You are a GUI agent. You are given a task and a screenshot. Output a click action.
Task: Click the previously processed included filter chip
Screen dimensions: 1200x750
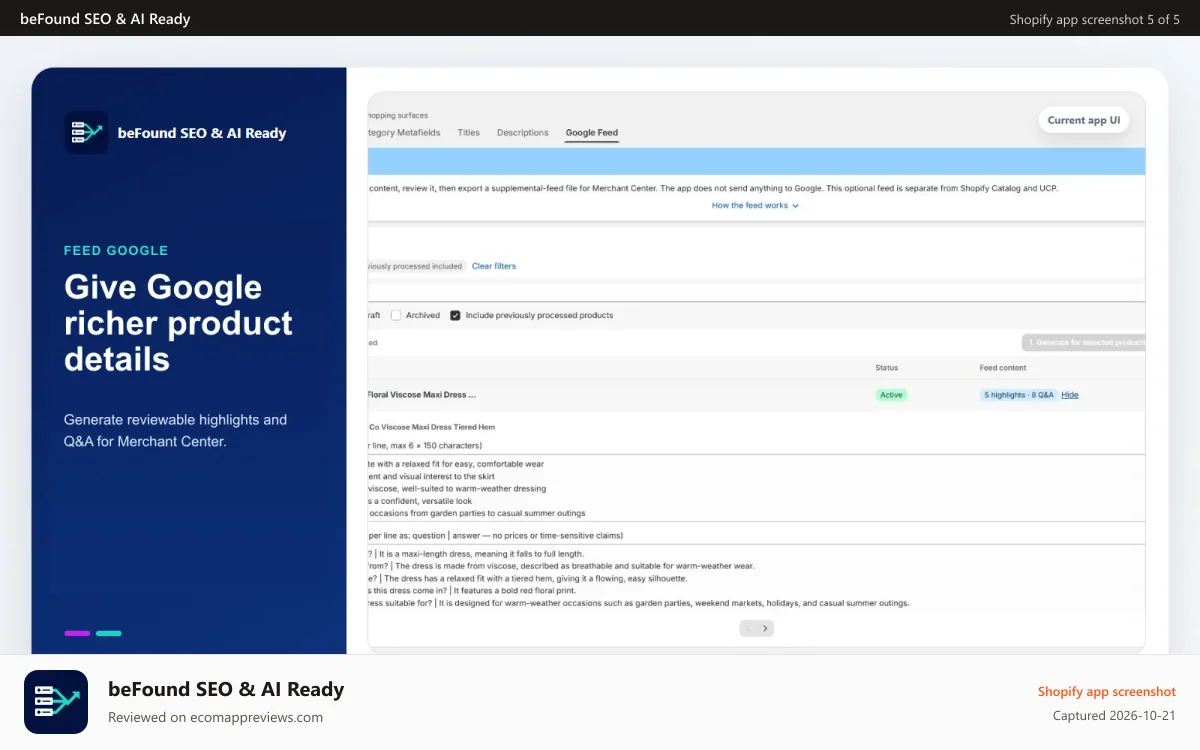(415, 266)
